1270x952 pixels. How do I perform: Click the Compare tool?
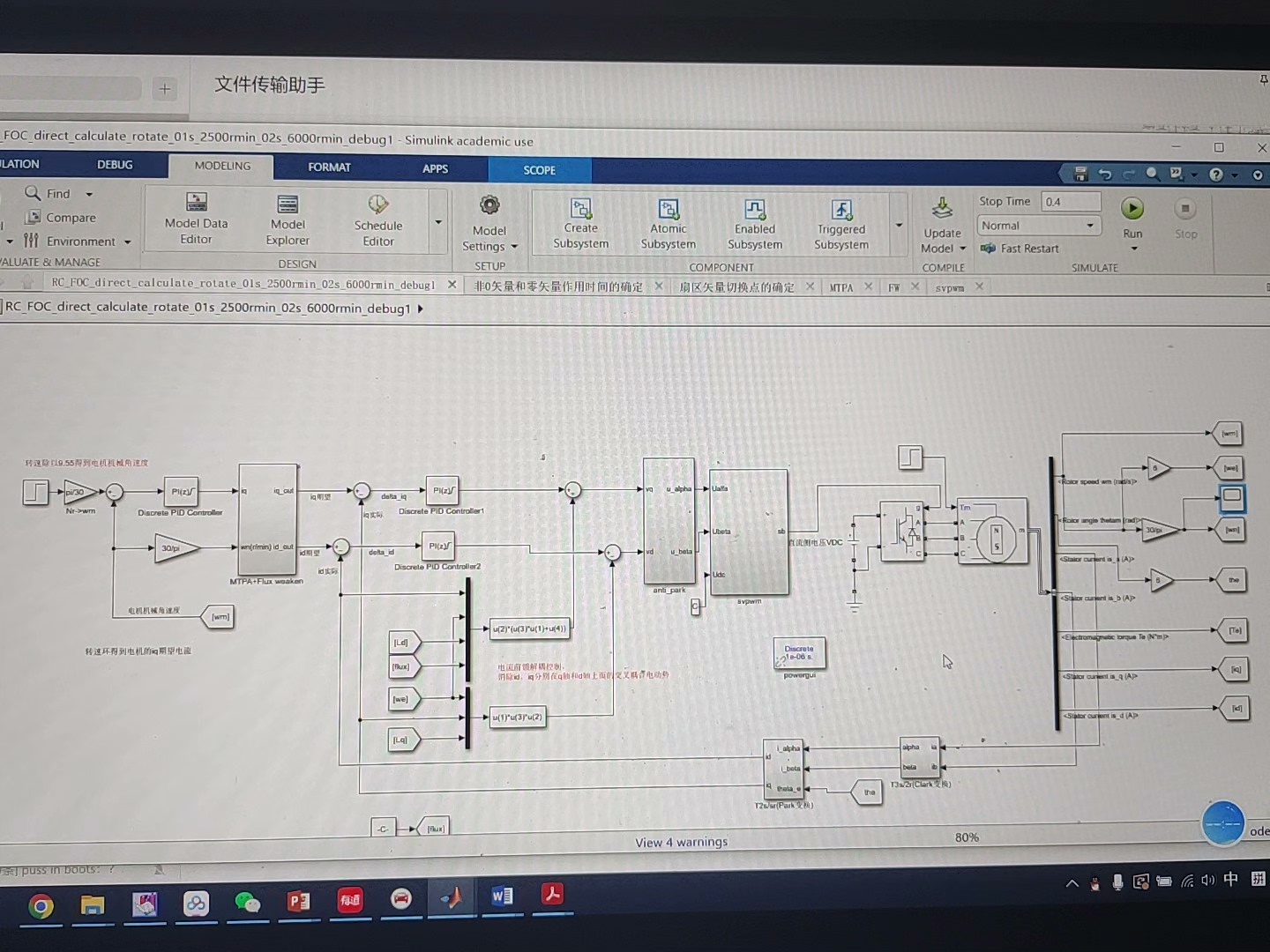tap(60, 218)
